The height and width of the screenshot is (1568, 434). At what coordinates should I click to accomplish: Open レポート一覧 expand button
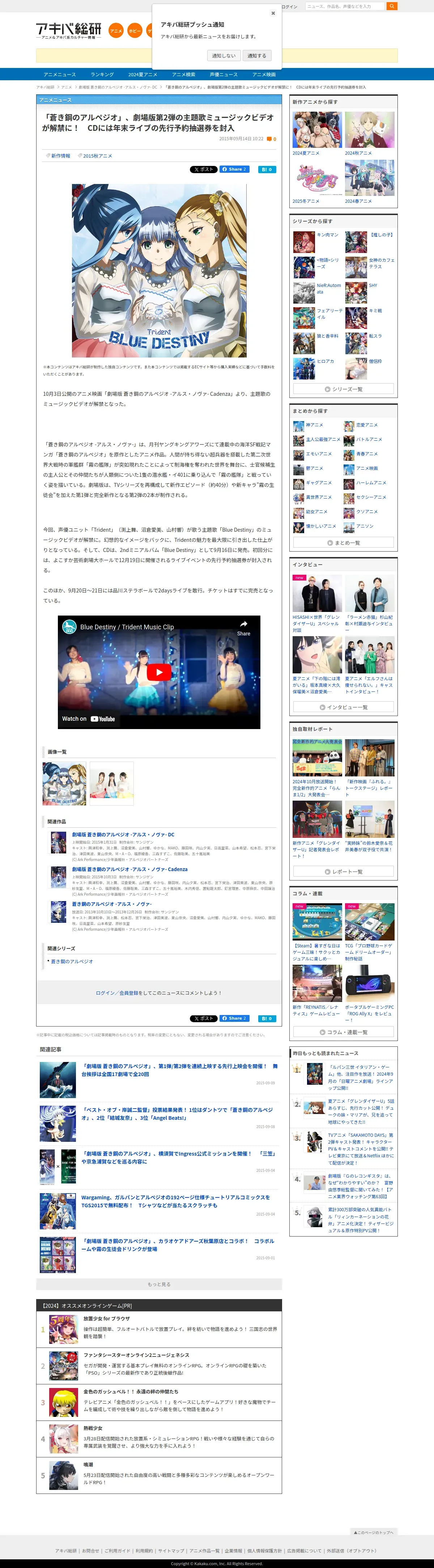pos(343,871)
